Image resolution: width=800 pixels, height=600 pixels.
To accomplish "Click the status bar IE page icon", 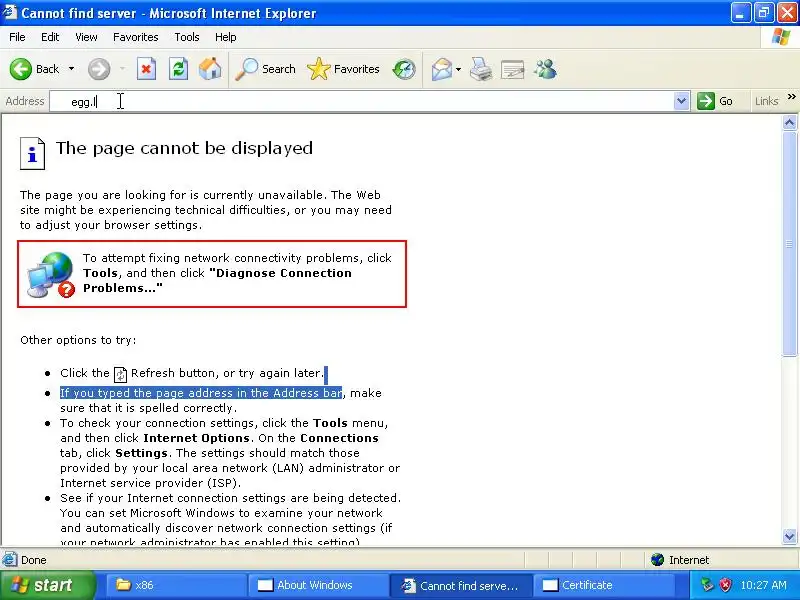I will 9,560.
